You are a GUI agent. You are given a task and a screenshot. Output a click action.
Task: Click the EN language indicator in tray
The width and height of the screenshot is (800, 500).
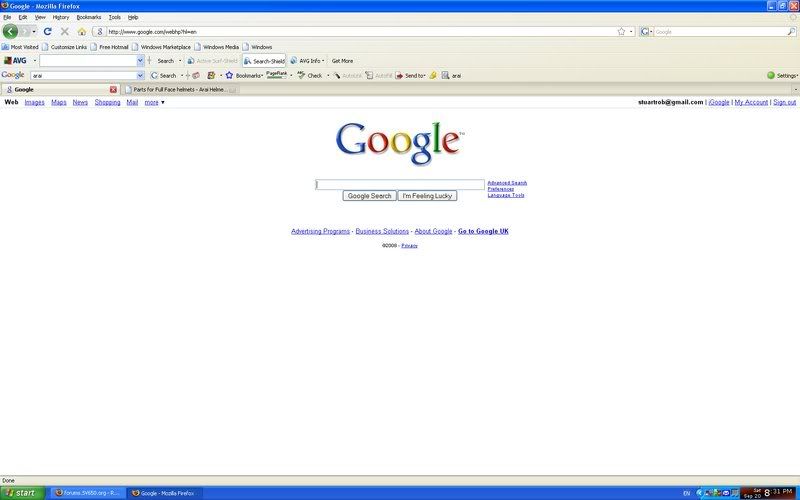[686, 493]
